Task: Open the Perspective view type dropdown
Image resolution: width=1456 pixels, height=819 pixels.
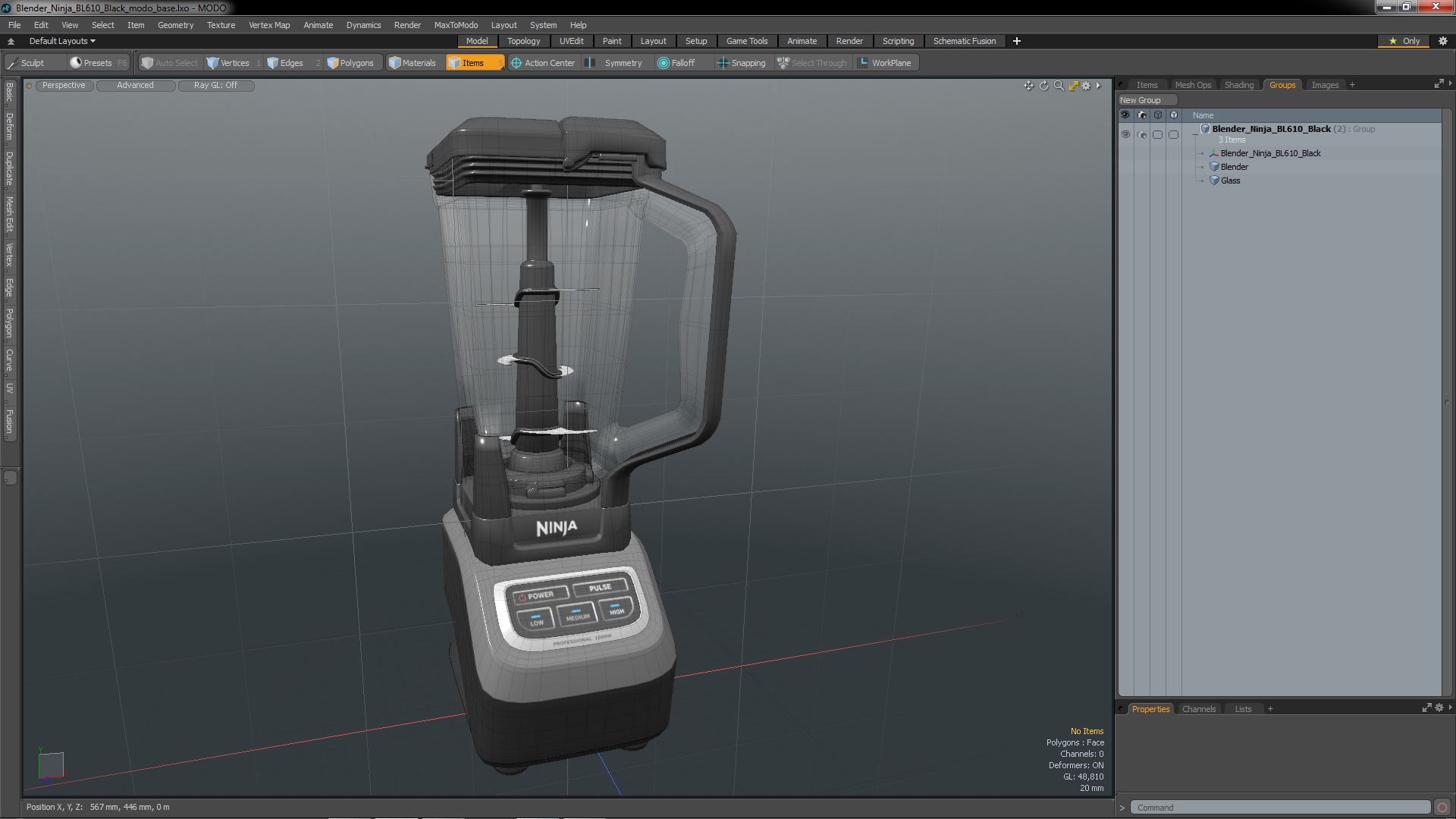Action: click(x=64, y=85)
